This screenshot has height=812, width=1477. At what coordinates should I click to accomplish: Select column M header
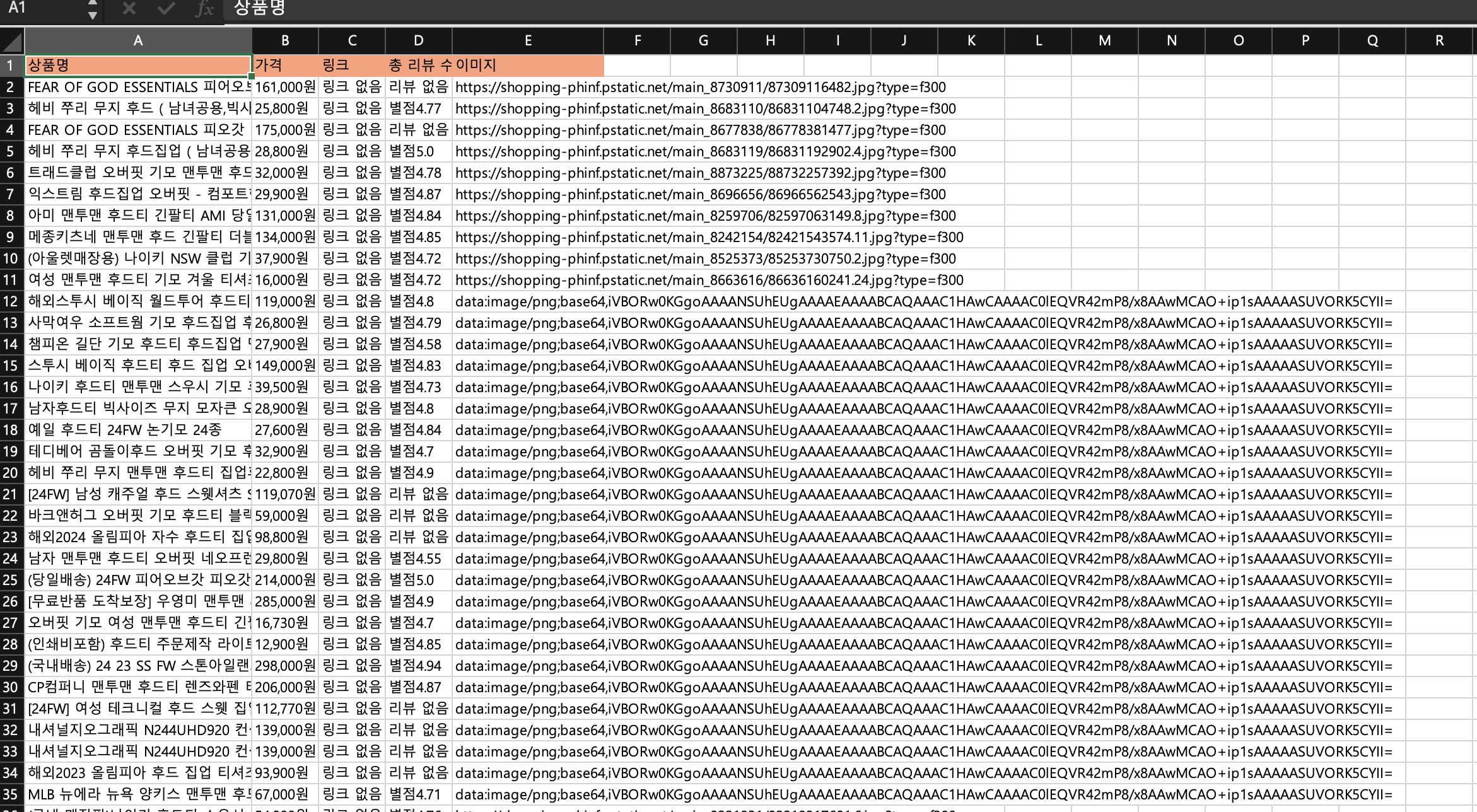[1105, 41]
